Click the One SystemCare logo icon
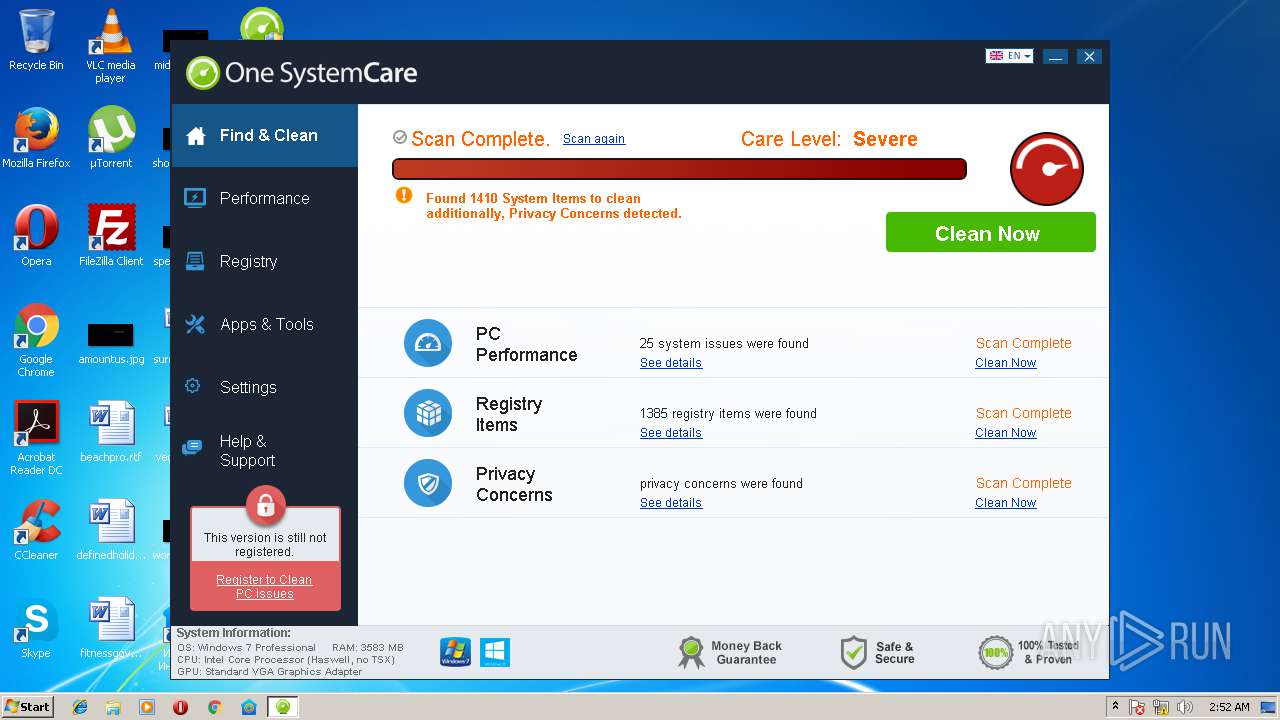 coord(203,73)
